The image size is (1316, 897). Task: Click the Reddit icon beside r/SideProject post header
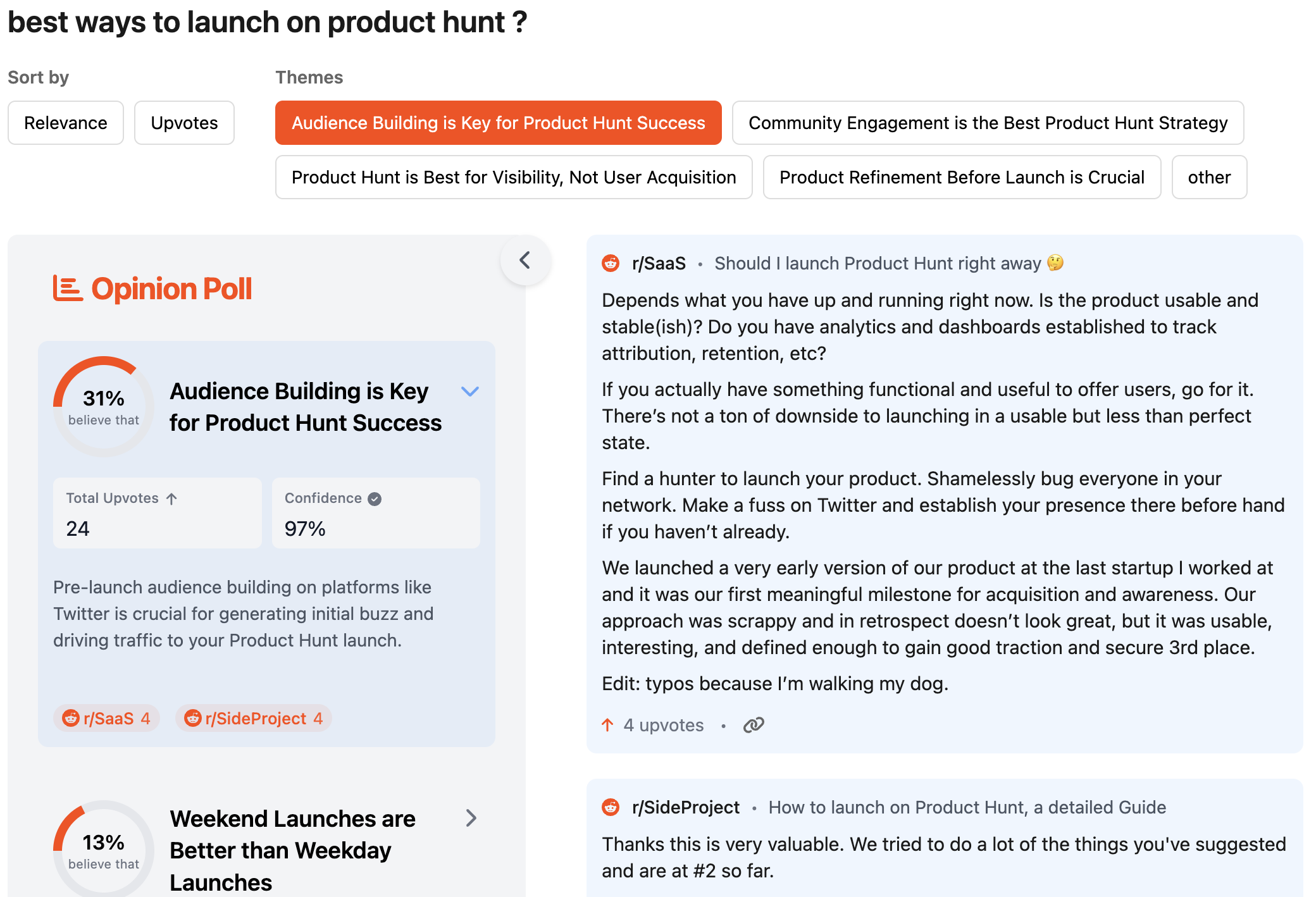point(611,807)
